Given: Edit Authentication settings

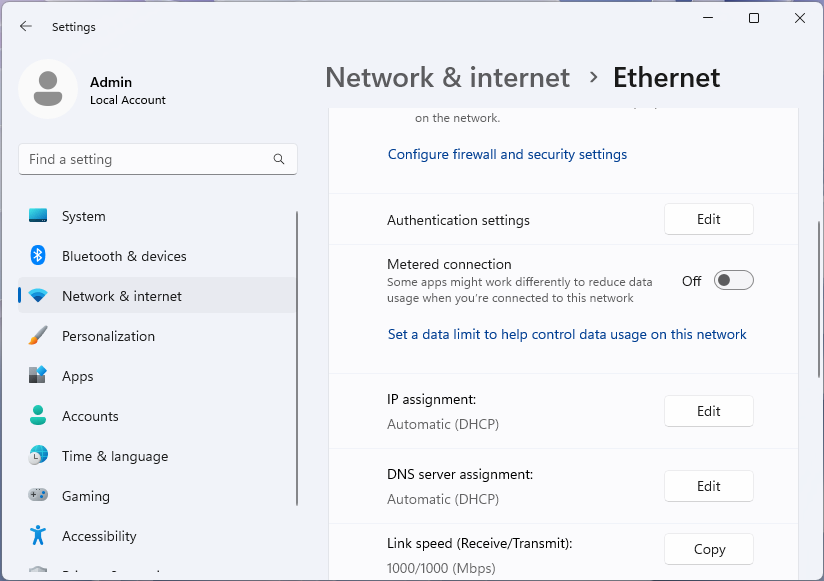Looking at the screenshot, I should [x=708, y=219].
